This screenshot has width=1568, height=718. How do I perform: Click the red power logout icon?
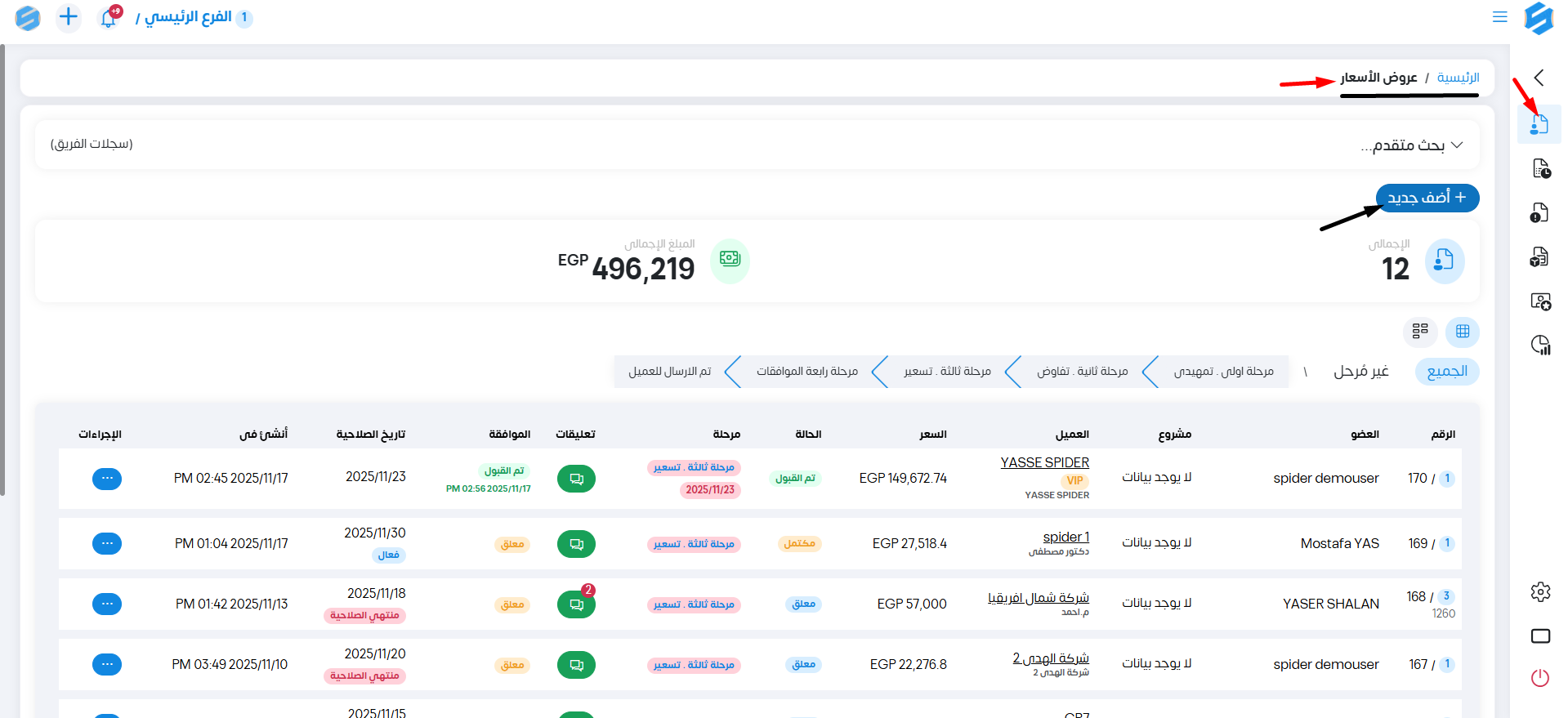click(1540, 678)
